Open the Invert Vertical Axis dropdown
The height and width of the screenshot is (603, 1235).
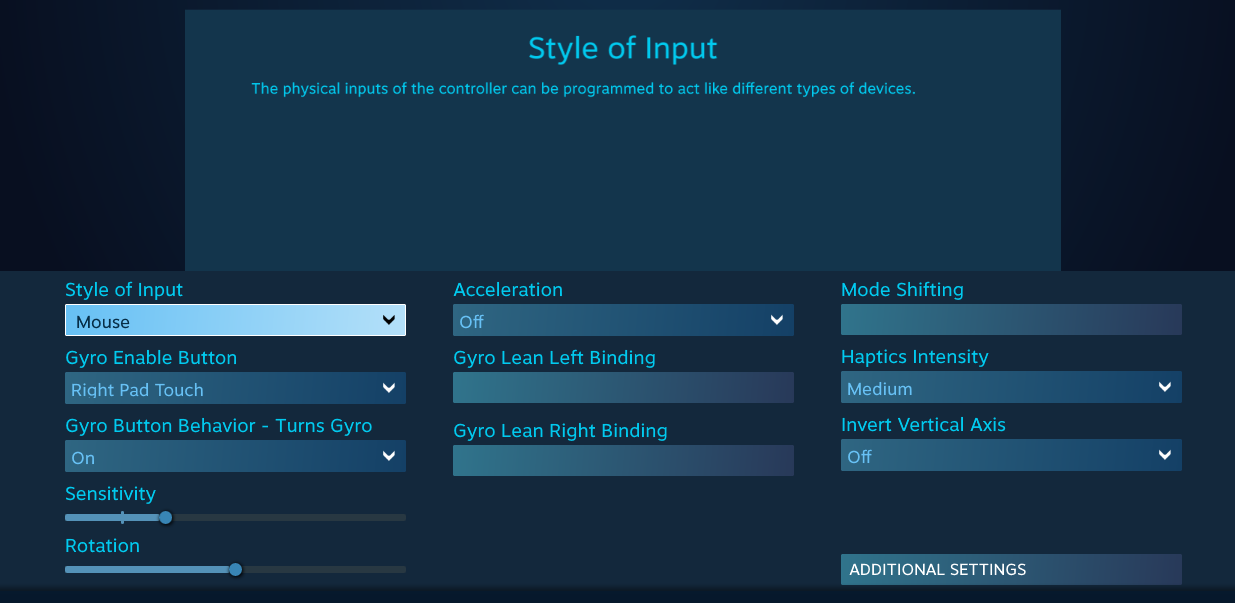click(1011, 455)
